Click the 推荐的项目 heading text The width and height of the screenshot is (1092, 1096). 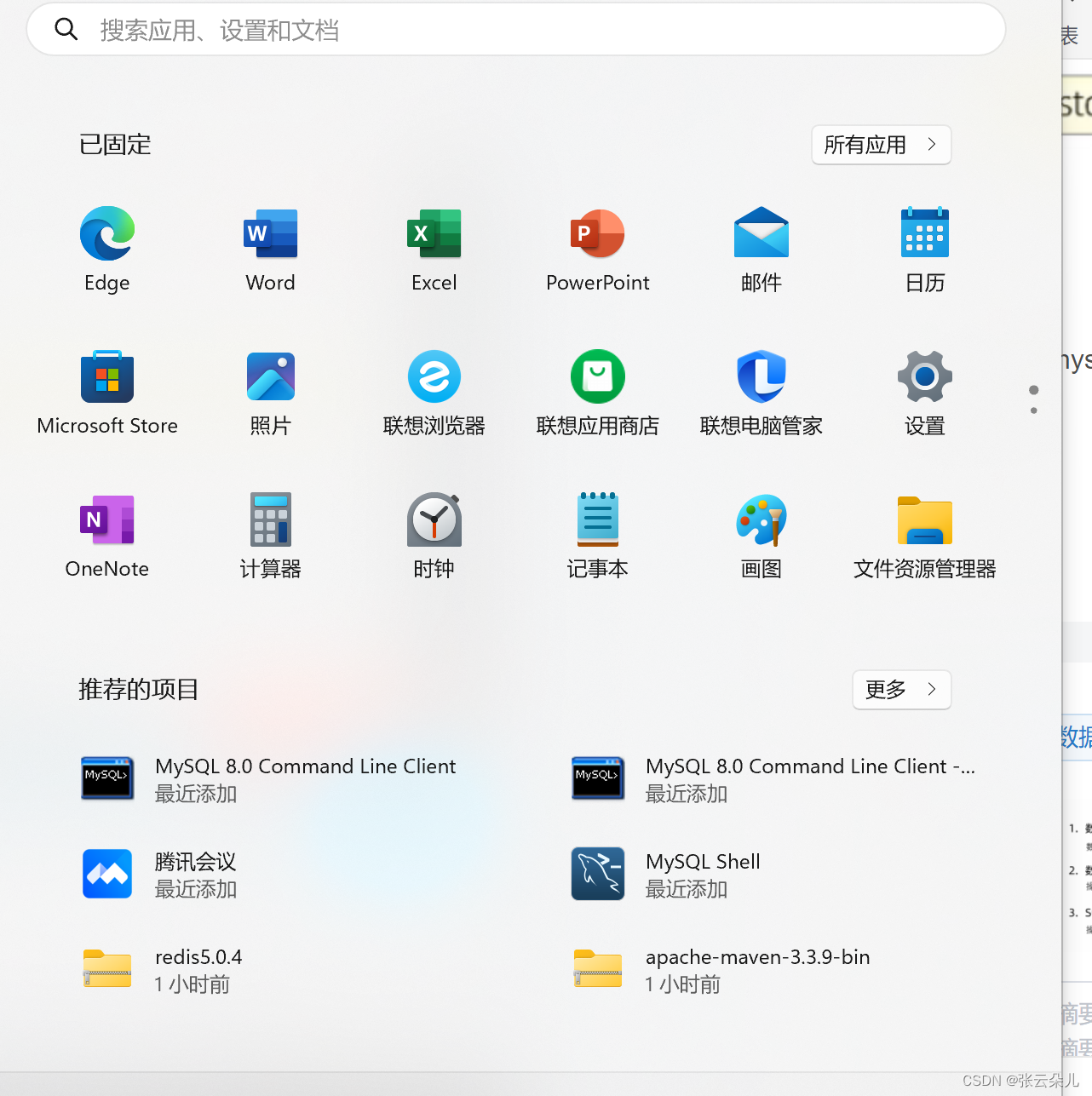click(139, 689)
